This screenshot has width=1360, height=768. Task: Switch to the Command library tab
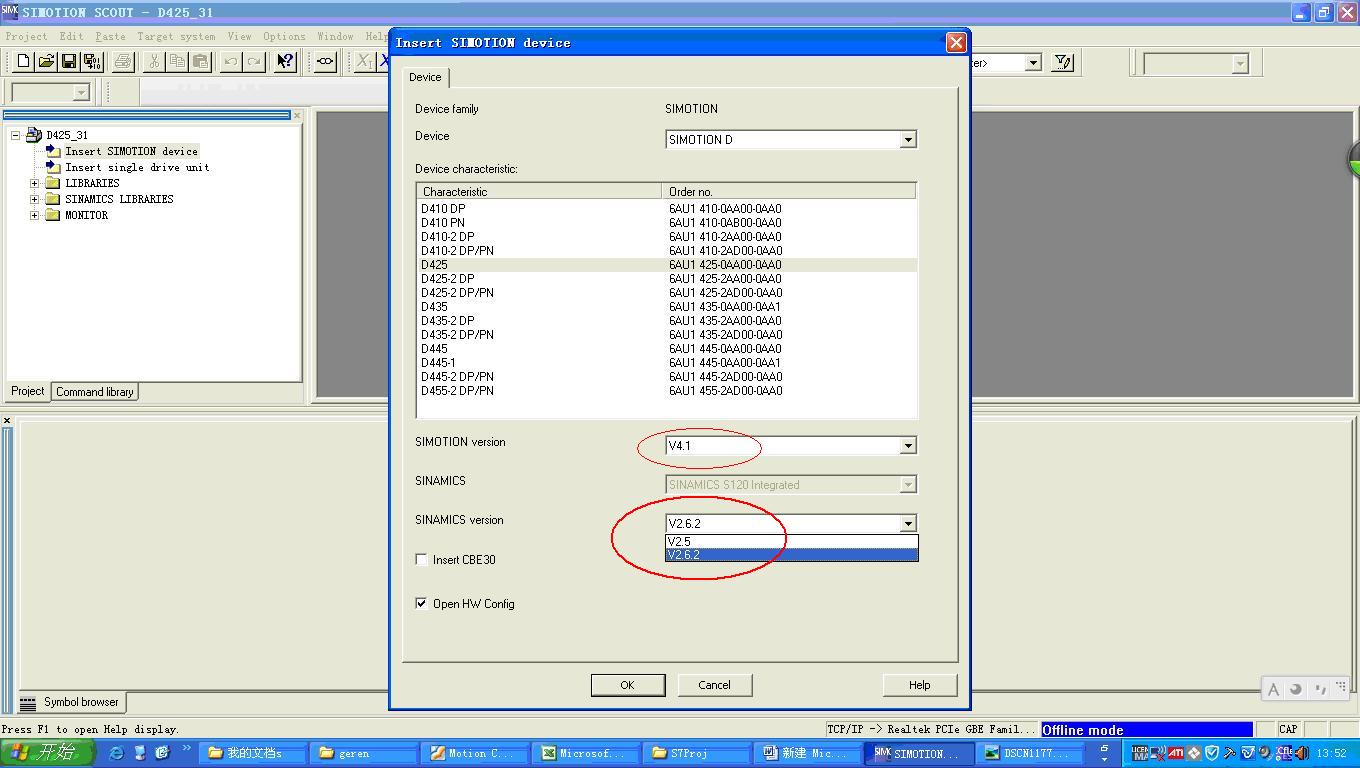pos(95,392)
